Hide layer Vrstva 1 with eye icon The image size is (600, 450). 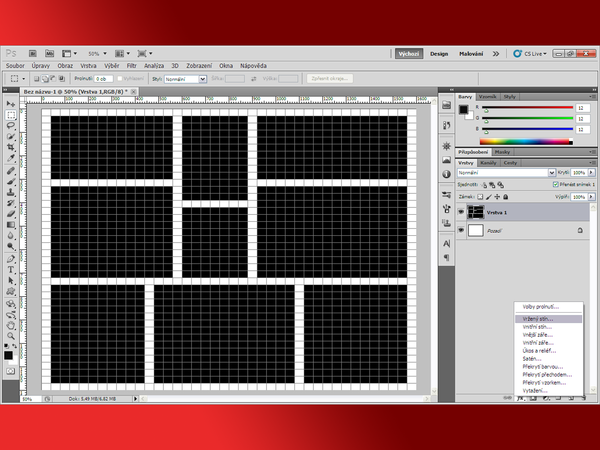pyautogui.click(x=461, y=212)
